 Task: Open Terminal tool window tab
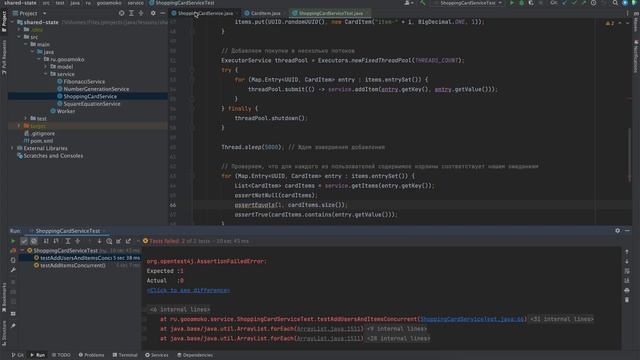pos(125,355)
